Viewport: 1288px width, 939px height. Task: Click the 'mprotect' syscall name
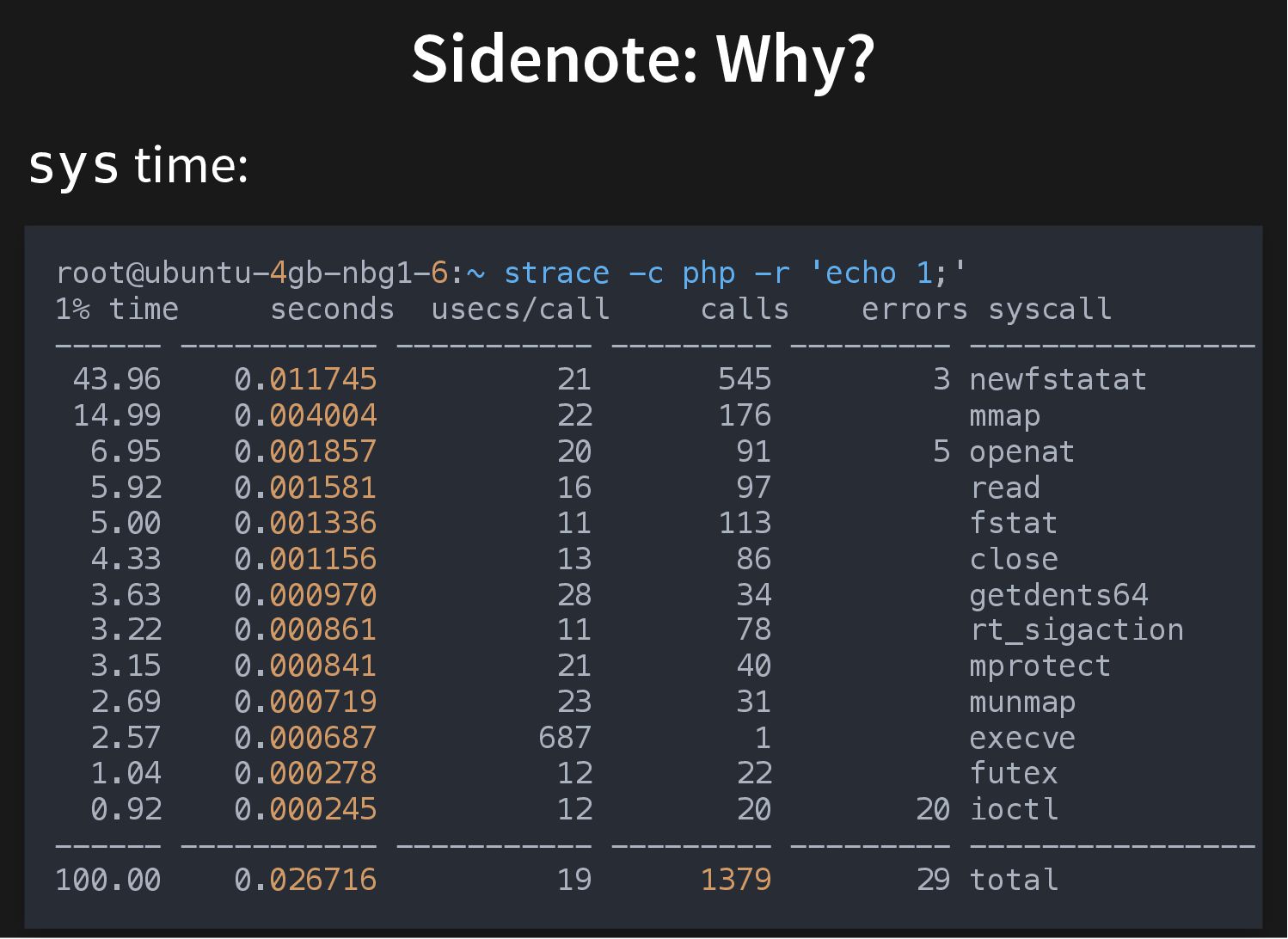(x=1040, y=667)
